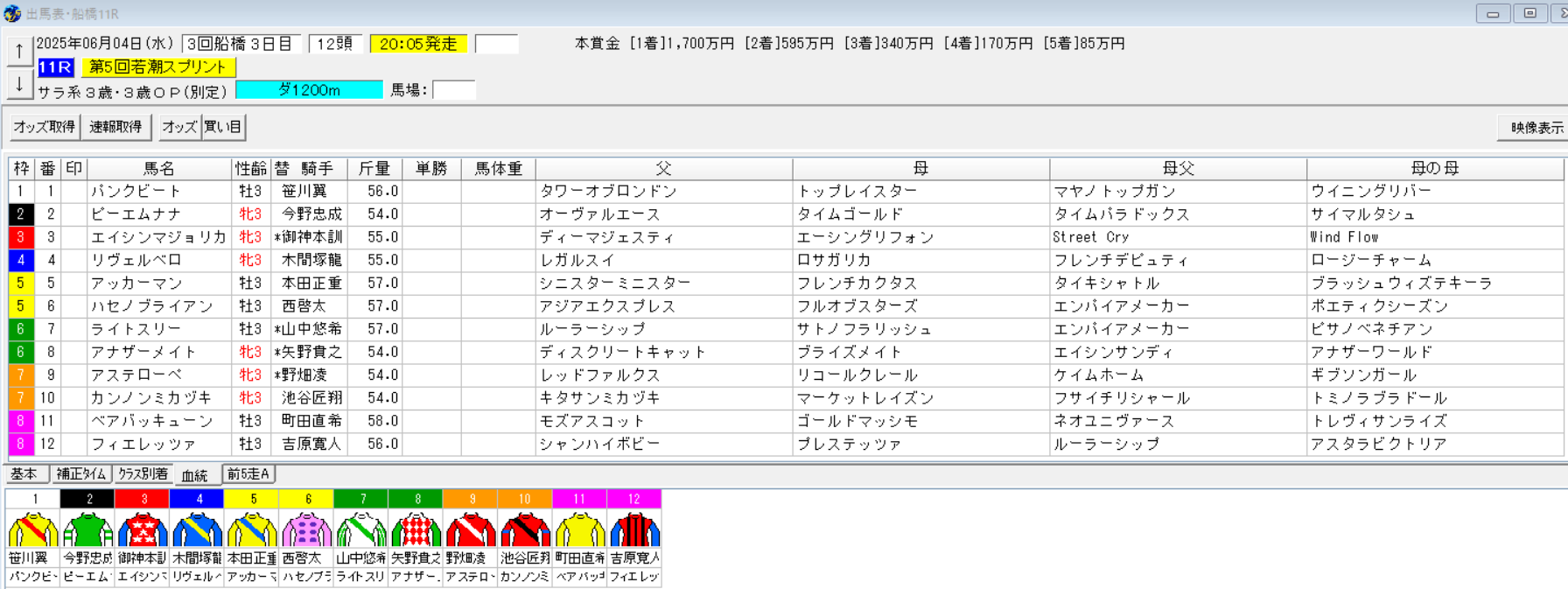The width and height of the screenshot is (1568, 589).
Task: Select silk icon for 本田正重
Action: [252, 529]
